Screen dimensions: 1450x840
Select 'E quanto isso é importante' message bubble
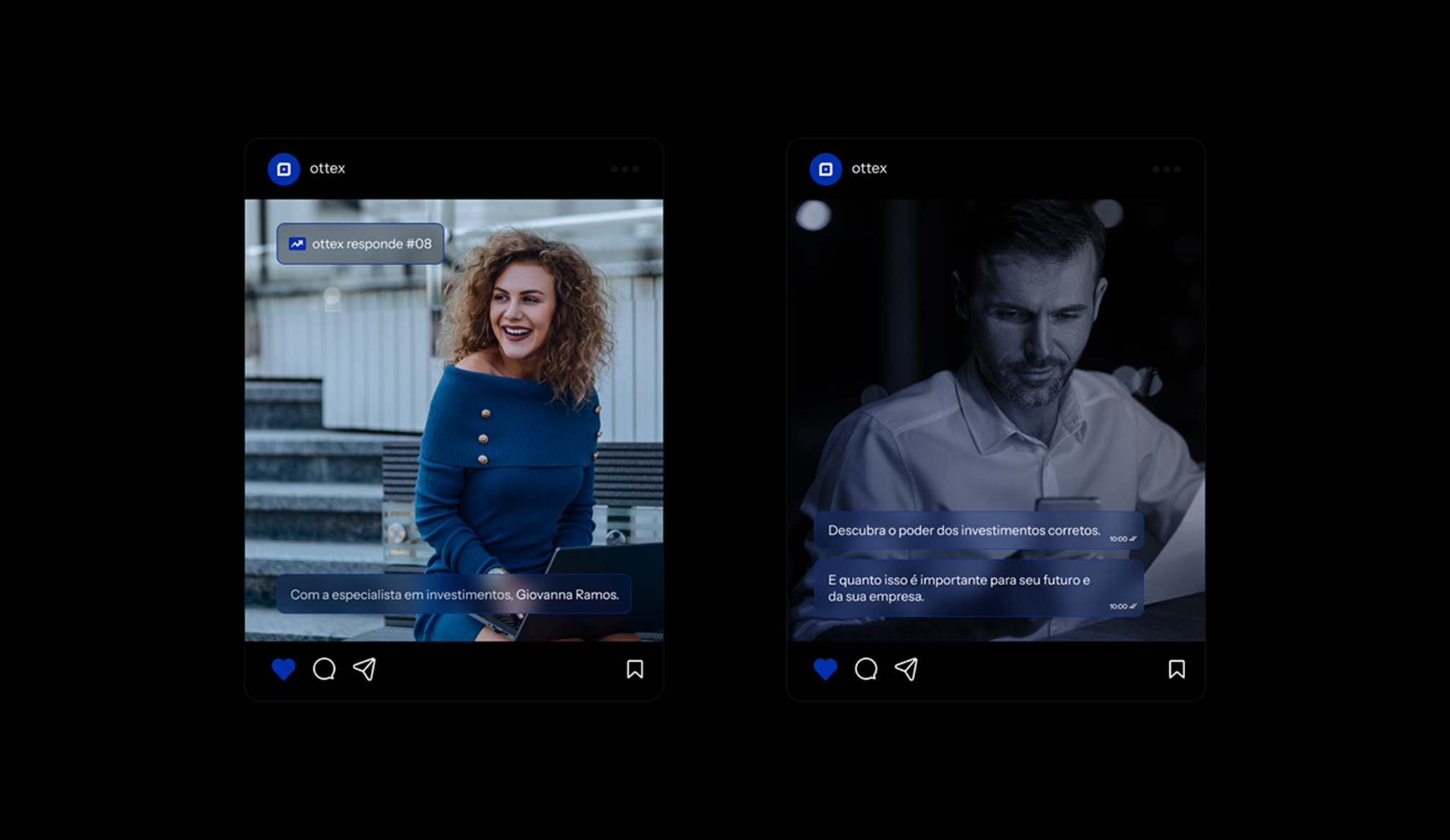tap(978, 588)
